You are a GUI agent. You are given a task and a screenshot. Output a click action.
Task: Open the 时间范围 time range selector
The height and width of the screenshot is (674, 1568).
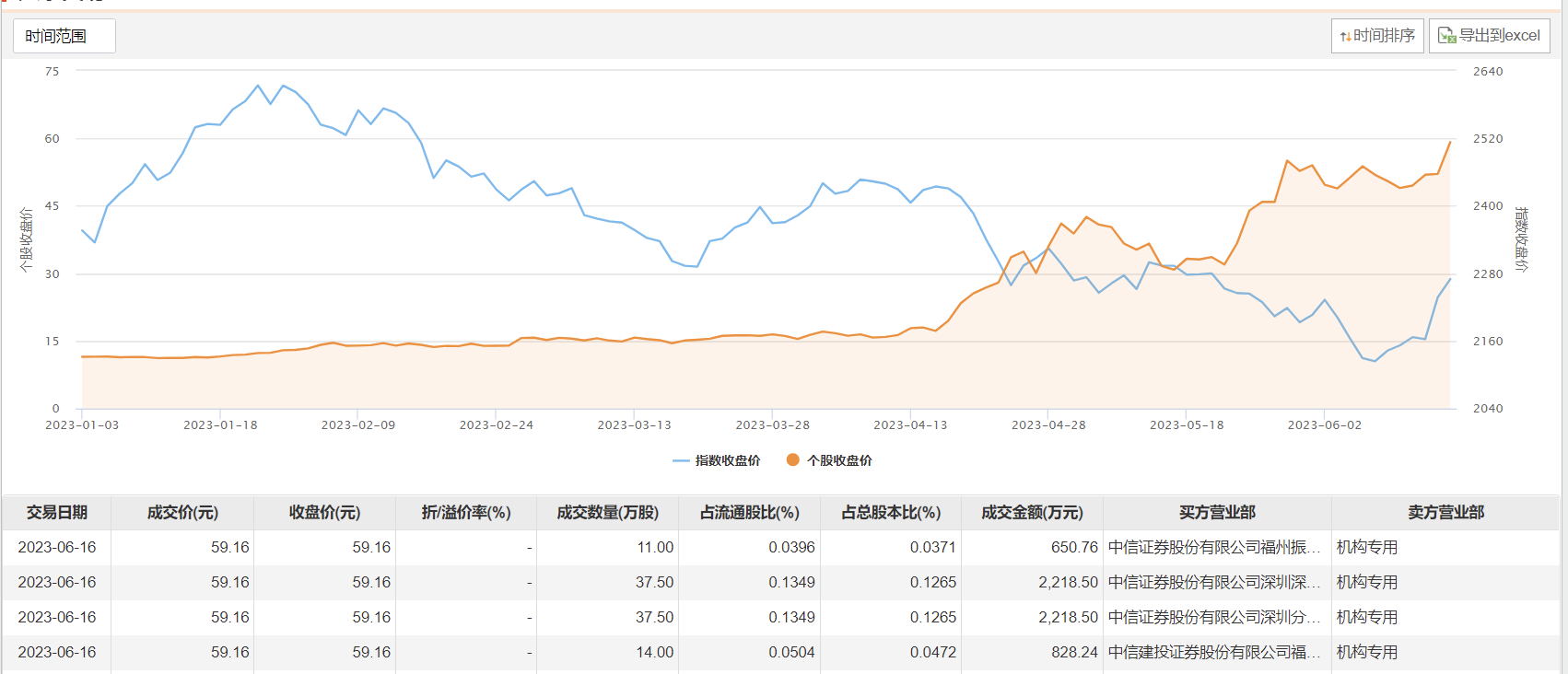point(64,36)
